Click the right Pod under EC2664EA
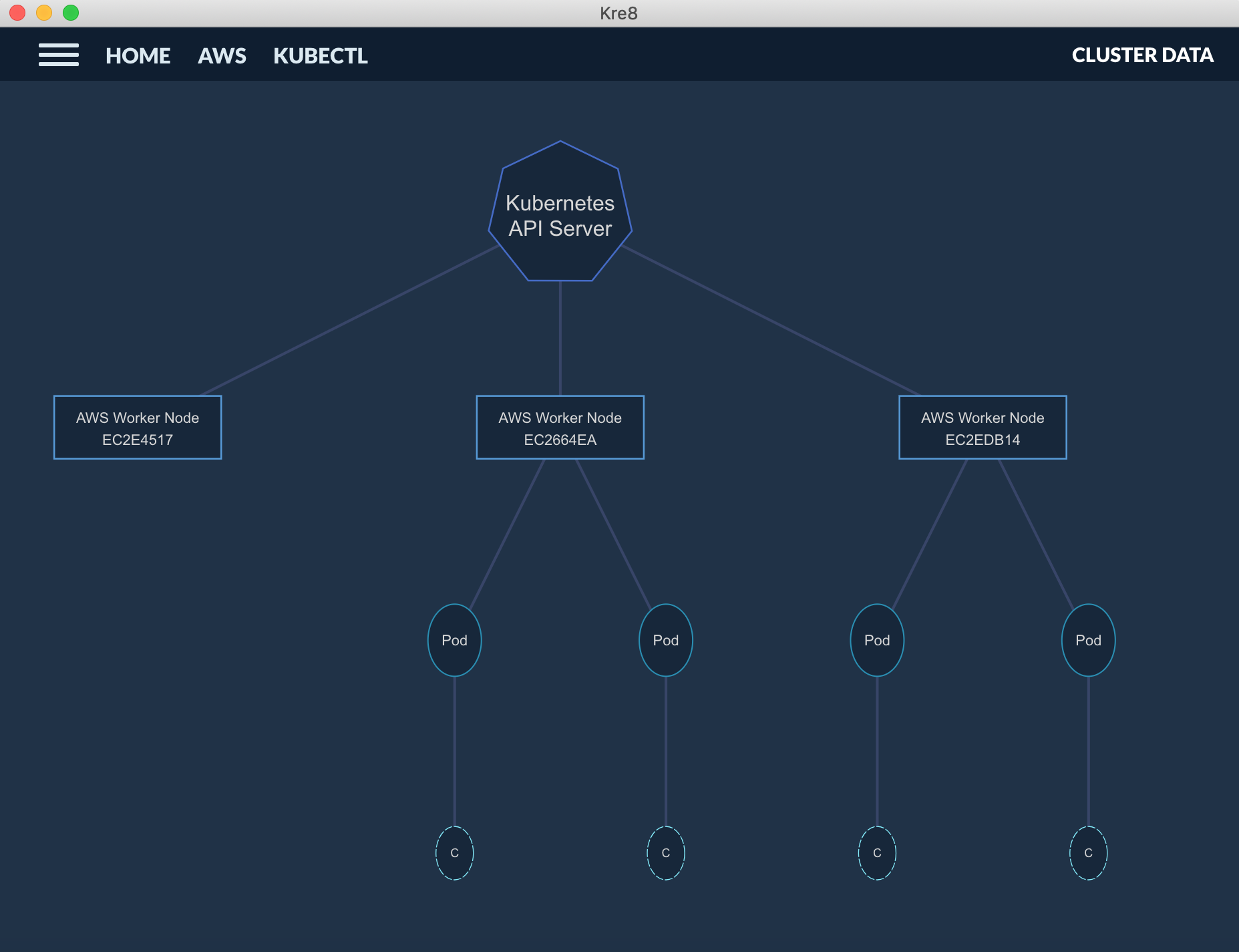 click(666, 640)
